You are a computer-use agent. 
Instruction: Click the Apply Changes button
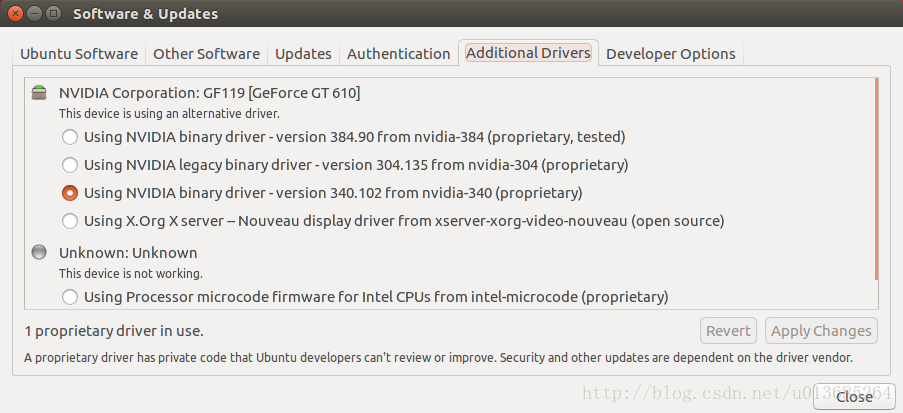[820, 331]
